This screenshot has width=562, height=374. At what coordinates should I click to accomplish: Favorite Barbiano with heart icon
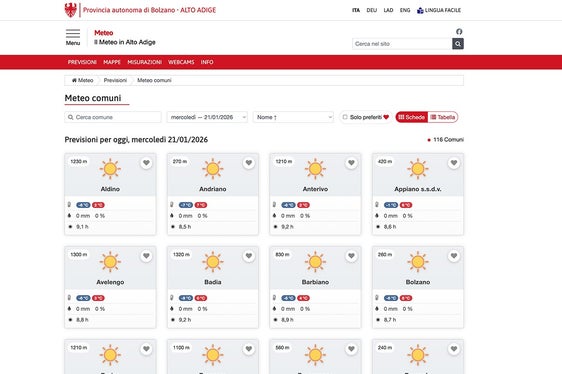click(351, 256)
